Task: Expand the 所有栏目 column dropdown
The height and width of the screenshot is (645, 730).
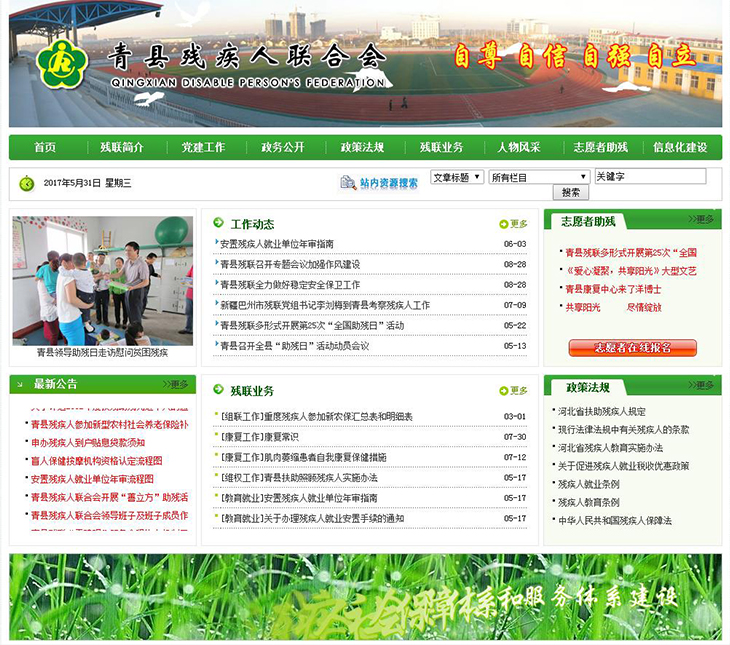Action: [537, 177]
